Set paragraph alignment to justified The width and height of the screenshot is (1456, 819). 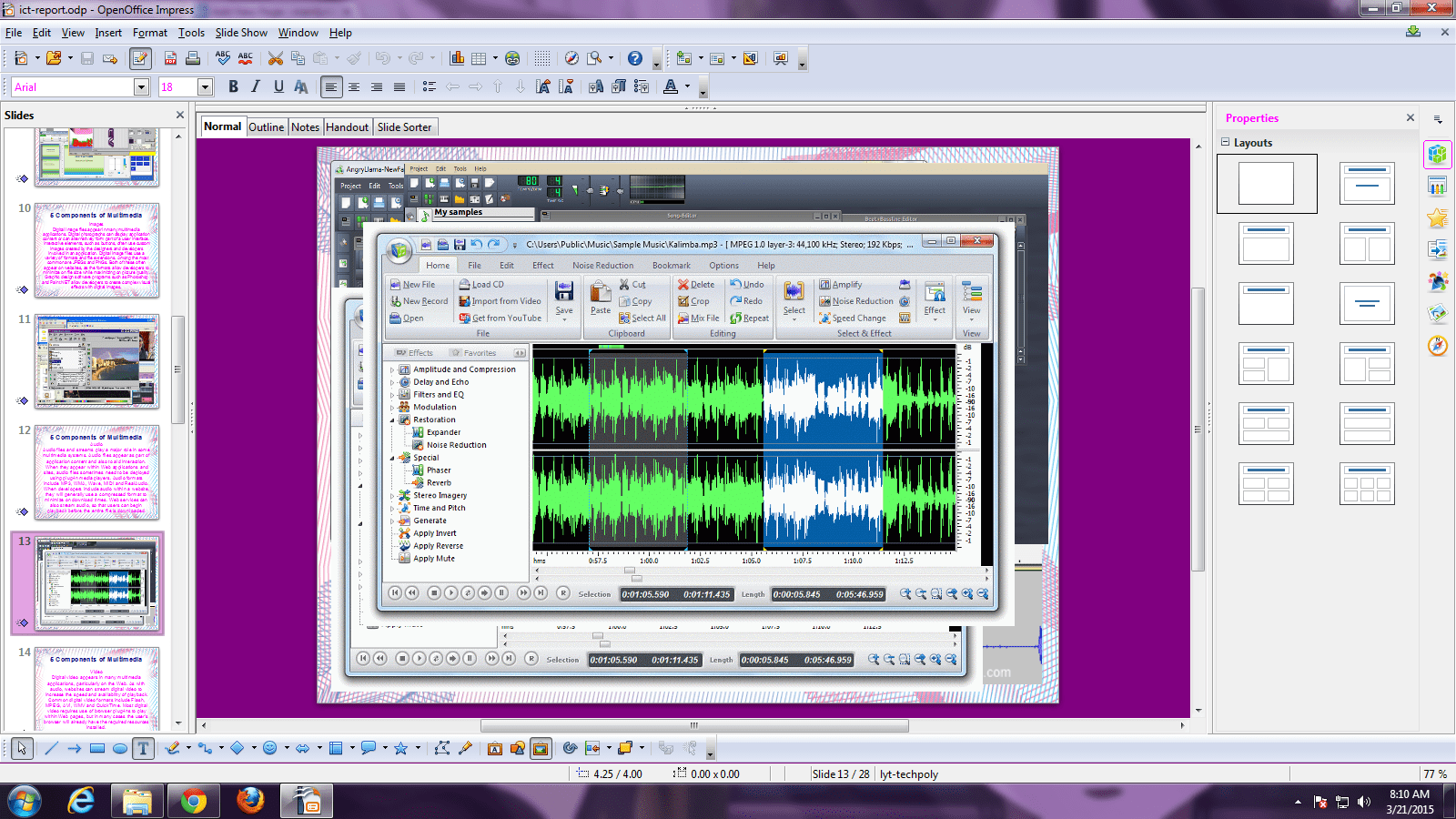pyautogui.click(x=399, y=86)
